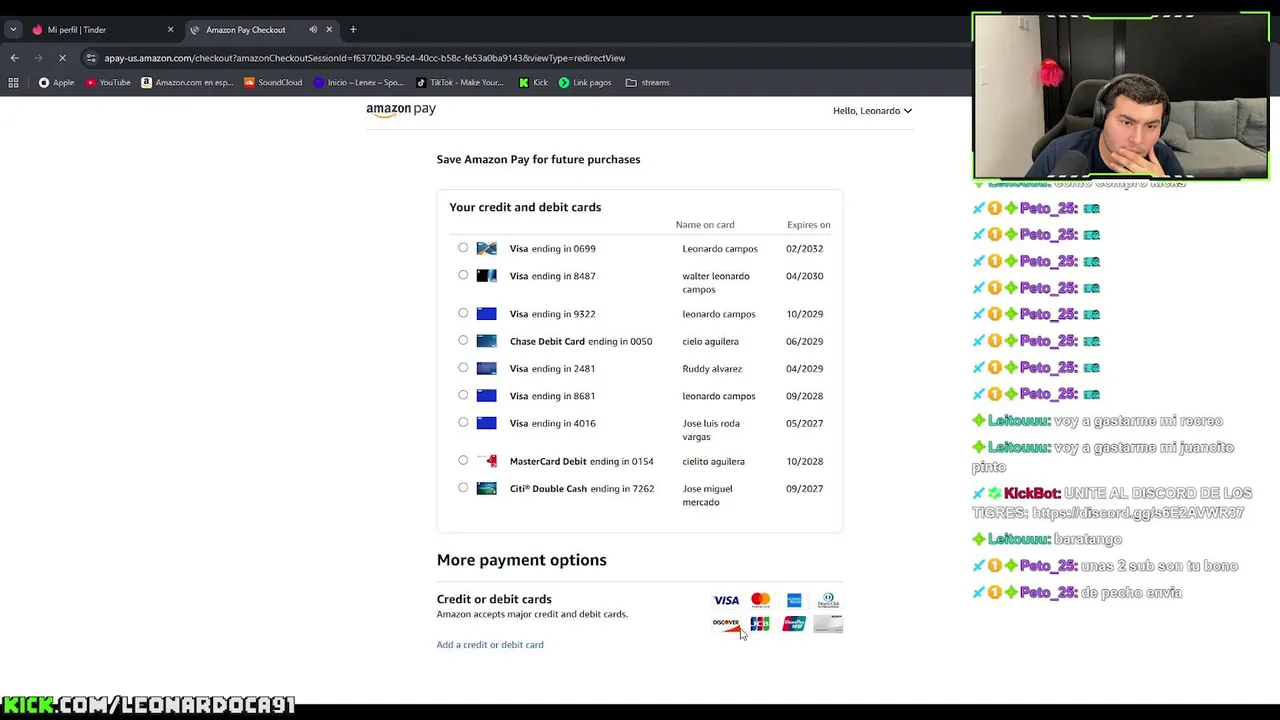The width and height of the screenshot is (1280, 720).
Task: Click the American Express logo
Action: pyautogui.click(x=794, y=600)
